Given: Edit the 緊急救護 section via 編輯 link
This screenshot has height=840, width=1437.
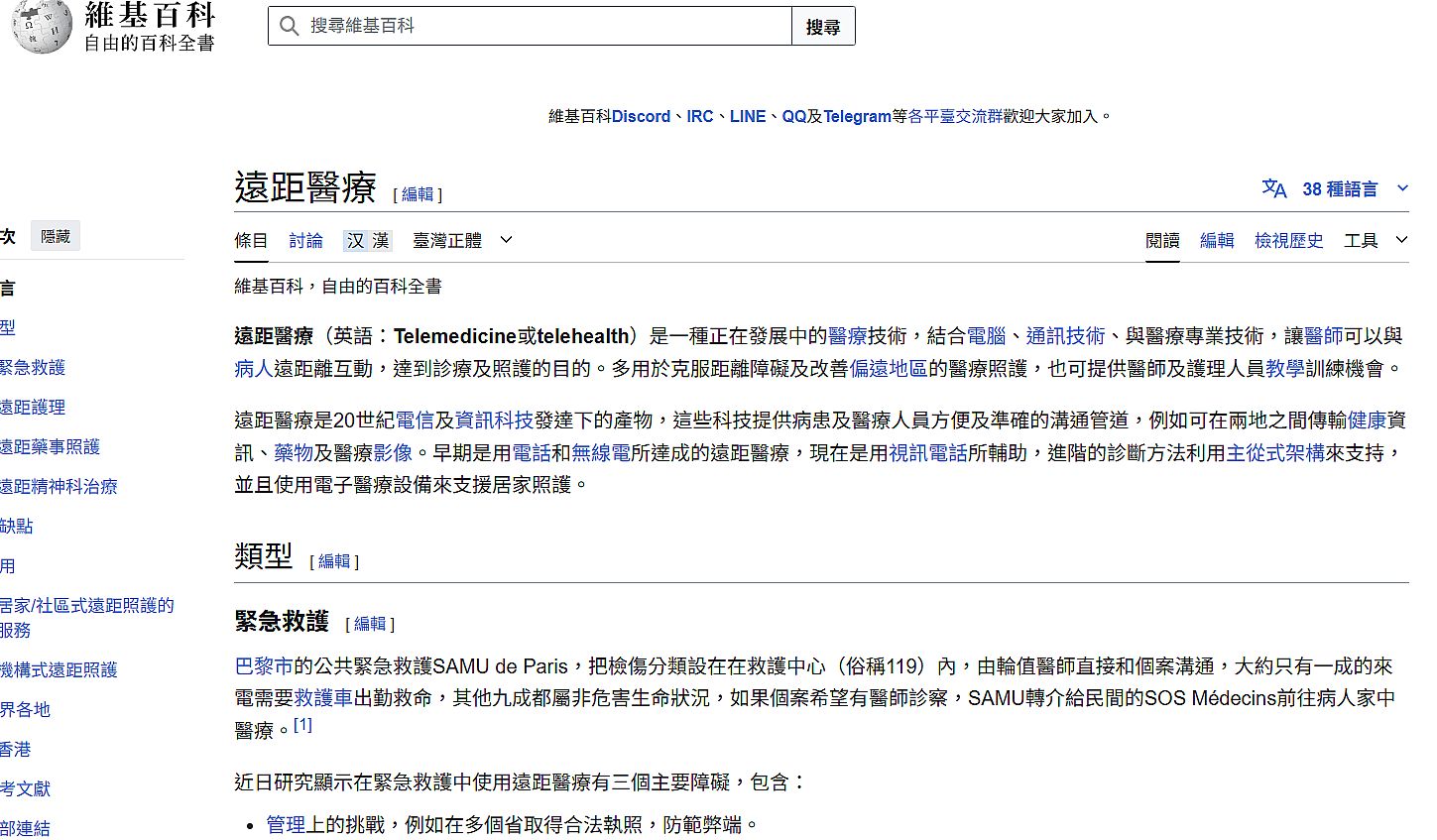Looking at the screenshot, I should [370, 624].
